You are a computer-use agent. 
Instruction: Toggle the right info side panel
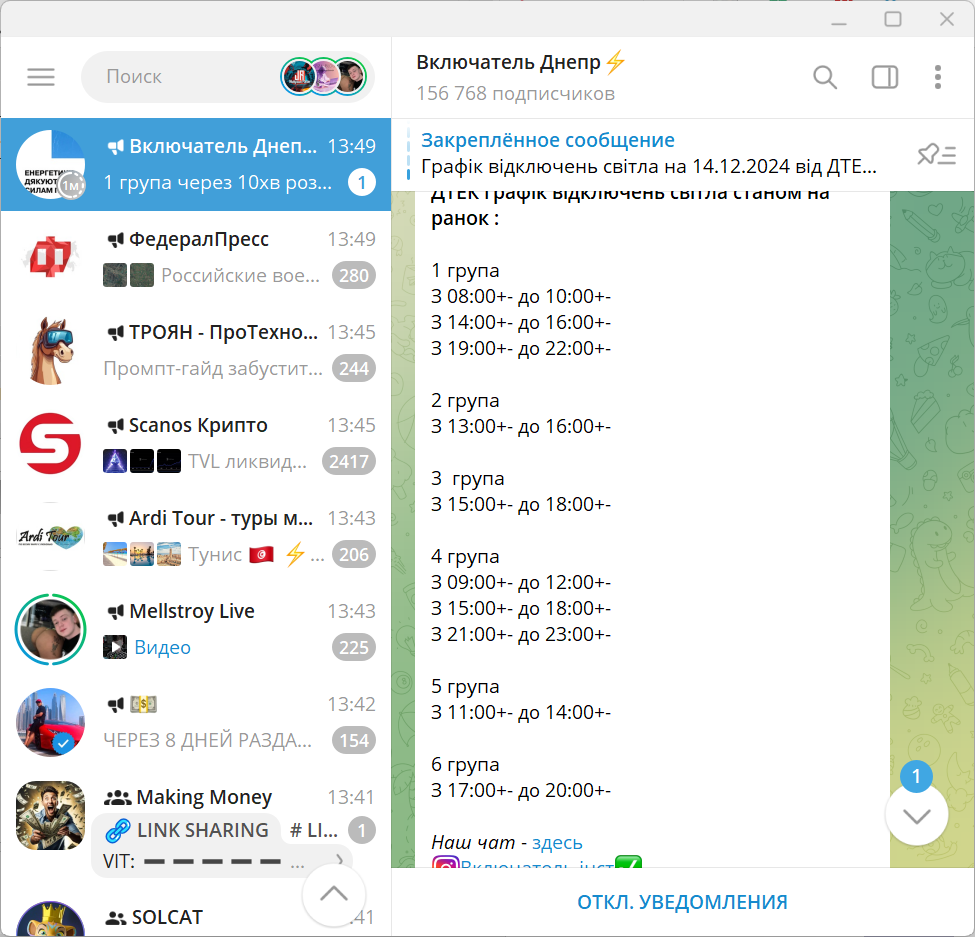click(x=884, y=77)
